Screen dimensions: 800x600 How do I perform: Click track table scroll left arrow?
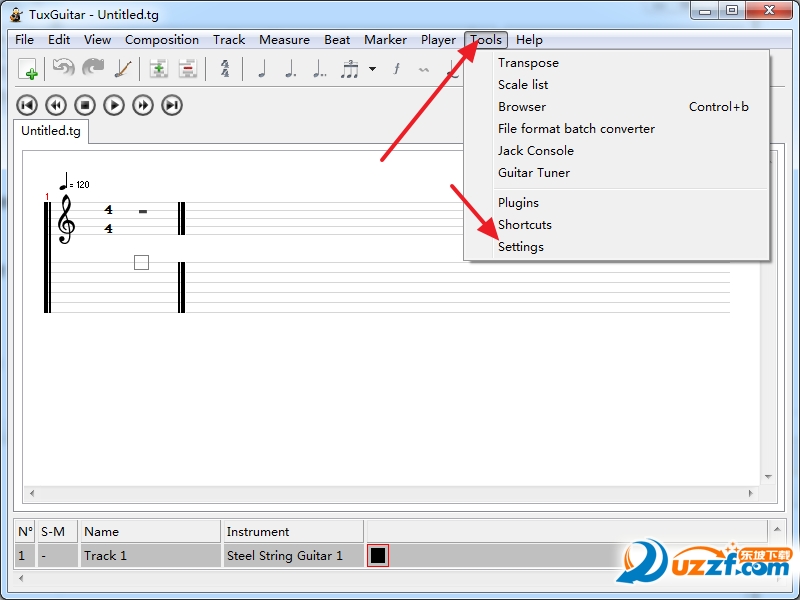pos(21,579)
